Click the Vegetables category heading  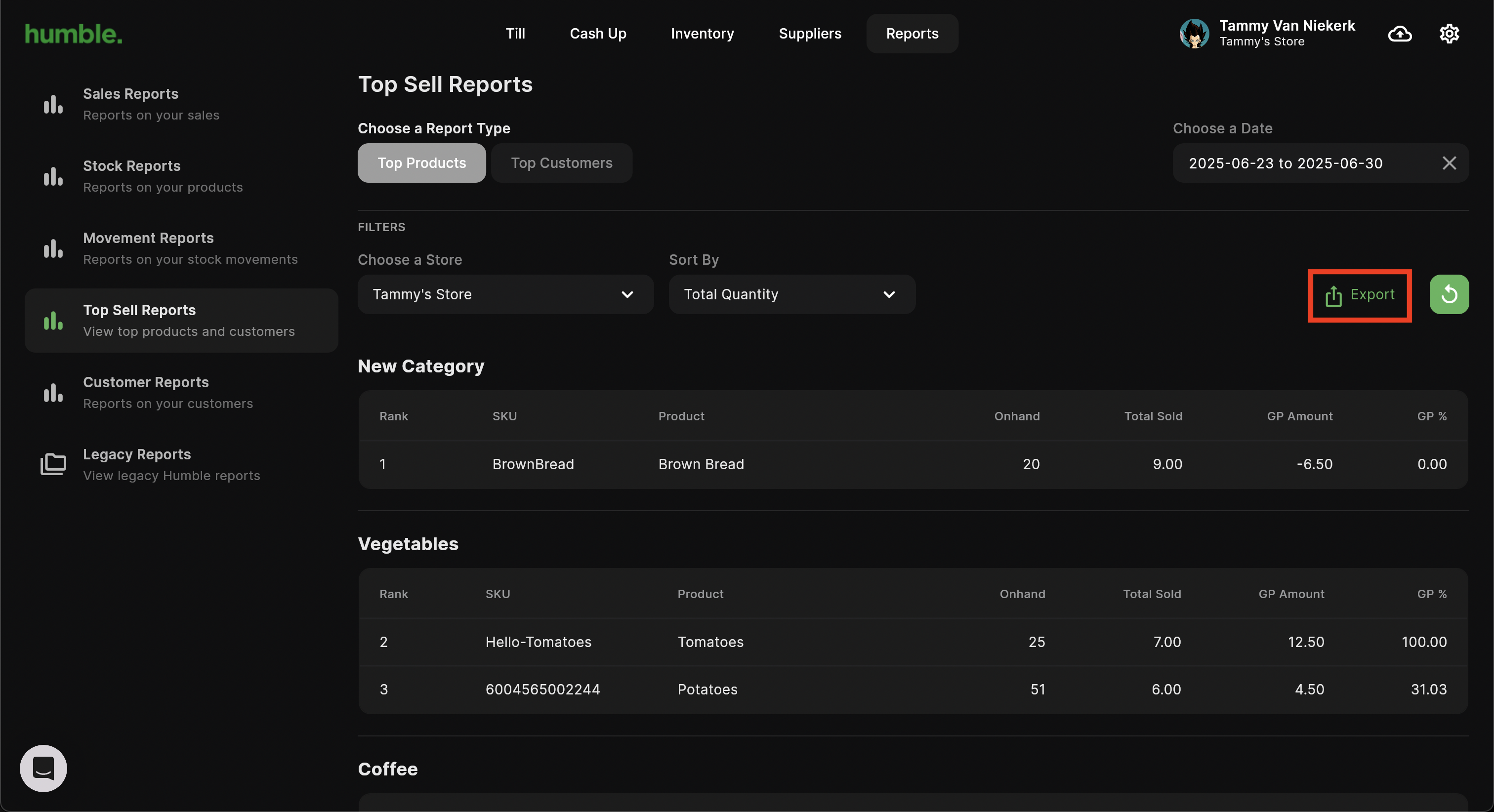tap(408, 543)
